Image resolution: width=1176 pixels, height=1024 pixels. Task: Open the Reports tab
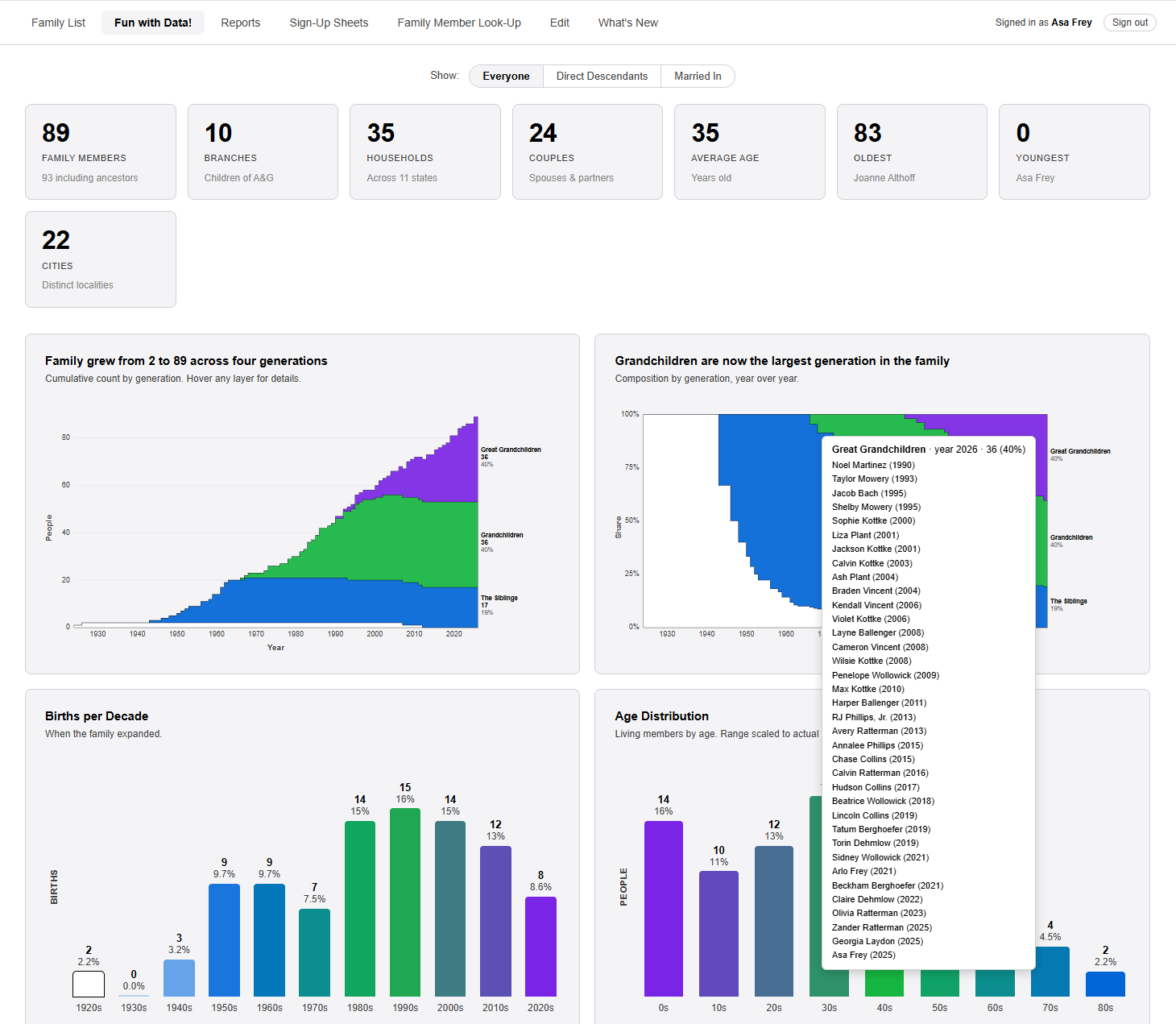pos(241,23)
